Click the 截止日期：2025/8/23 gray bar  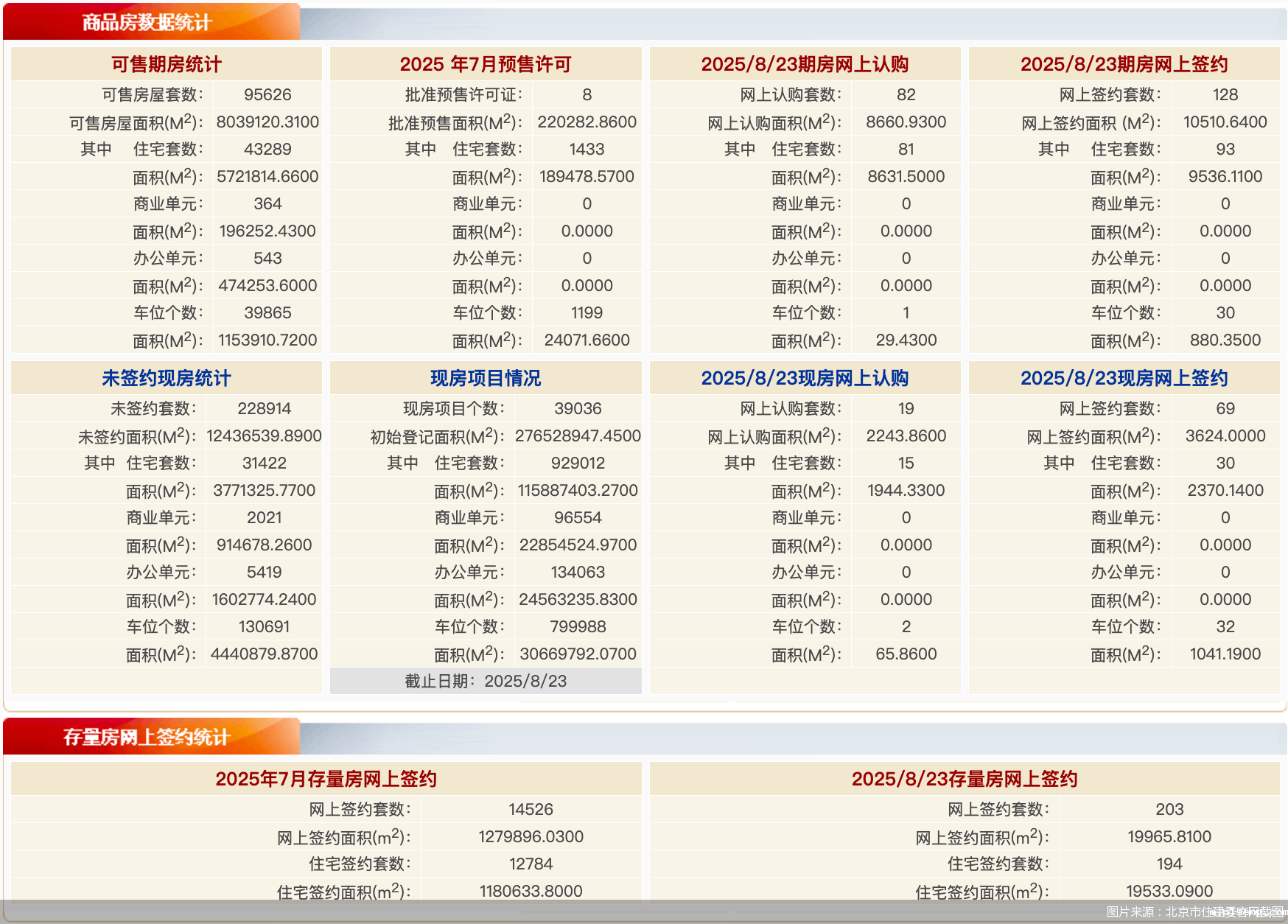(486, 682)
